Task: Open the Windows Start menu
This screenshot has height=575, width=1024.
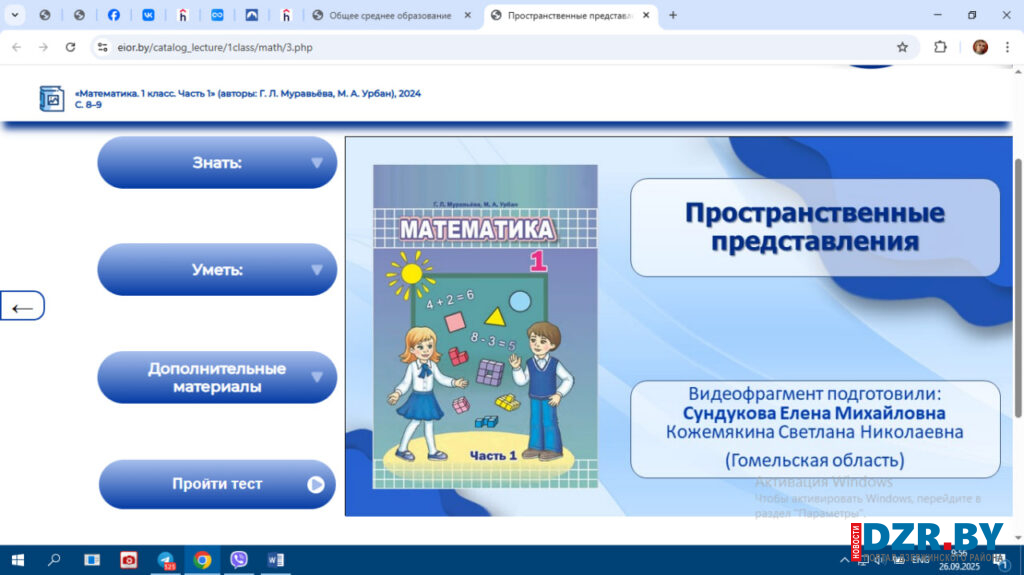Action: (x=18, y=560)
